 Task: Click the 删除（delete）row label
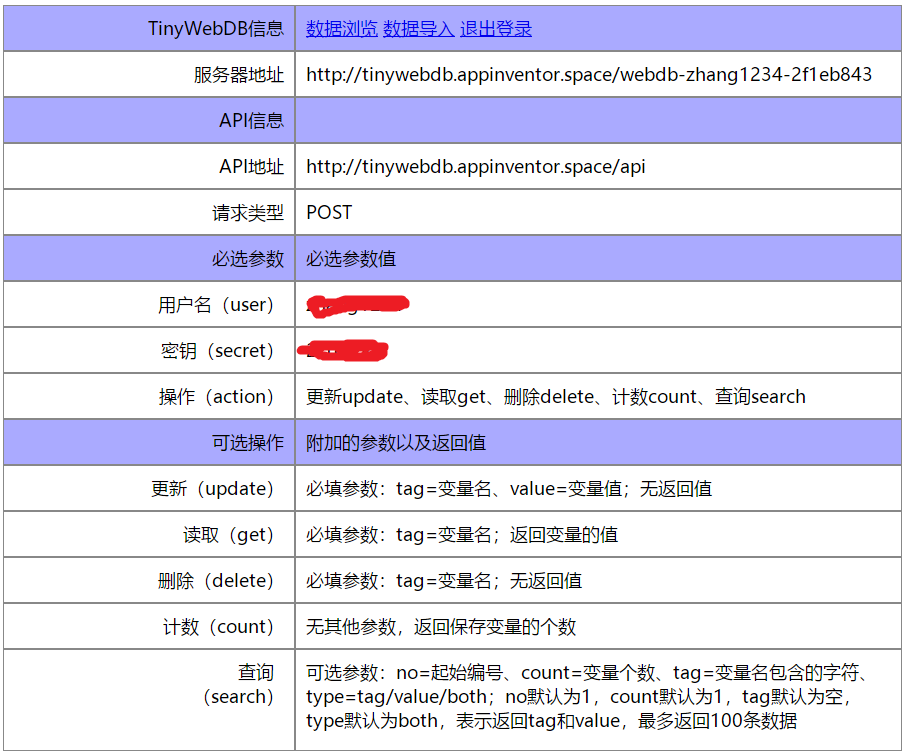pyautogui.click(x=216, y=580)
